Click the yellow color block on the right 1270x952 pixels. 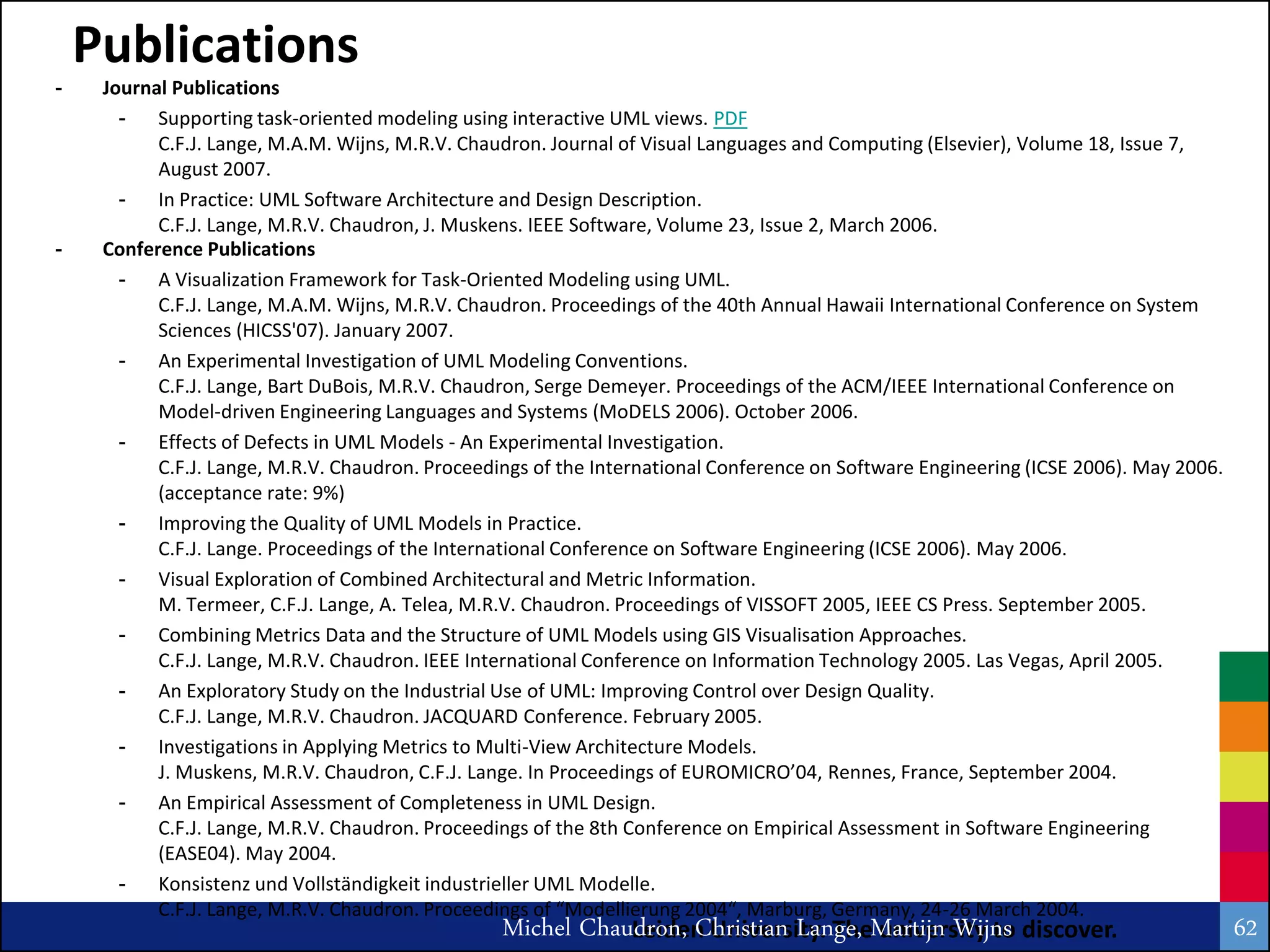tap(1243, 777)
